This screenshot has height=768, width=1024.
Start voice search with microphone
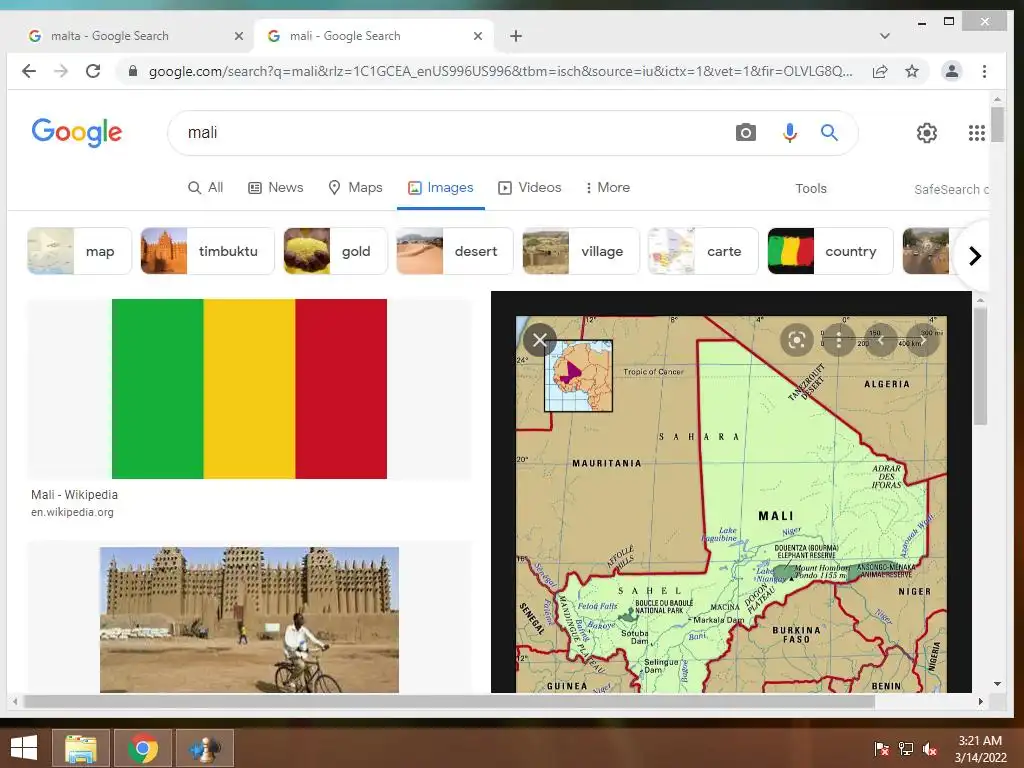click(790, 133)
